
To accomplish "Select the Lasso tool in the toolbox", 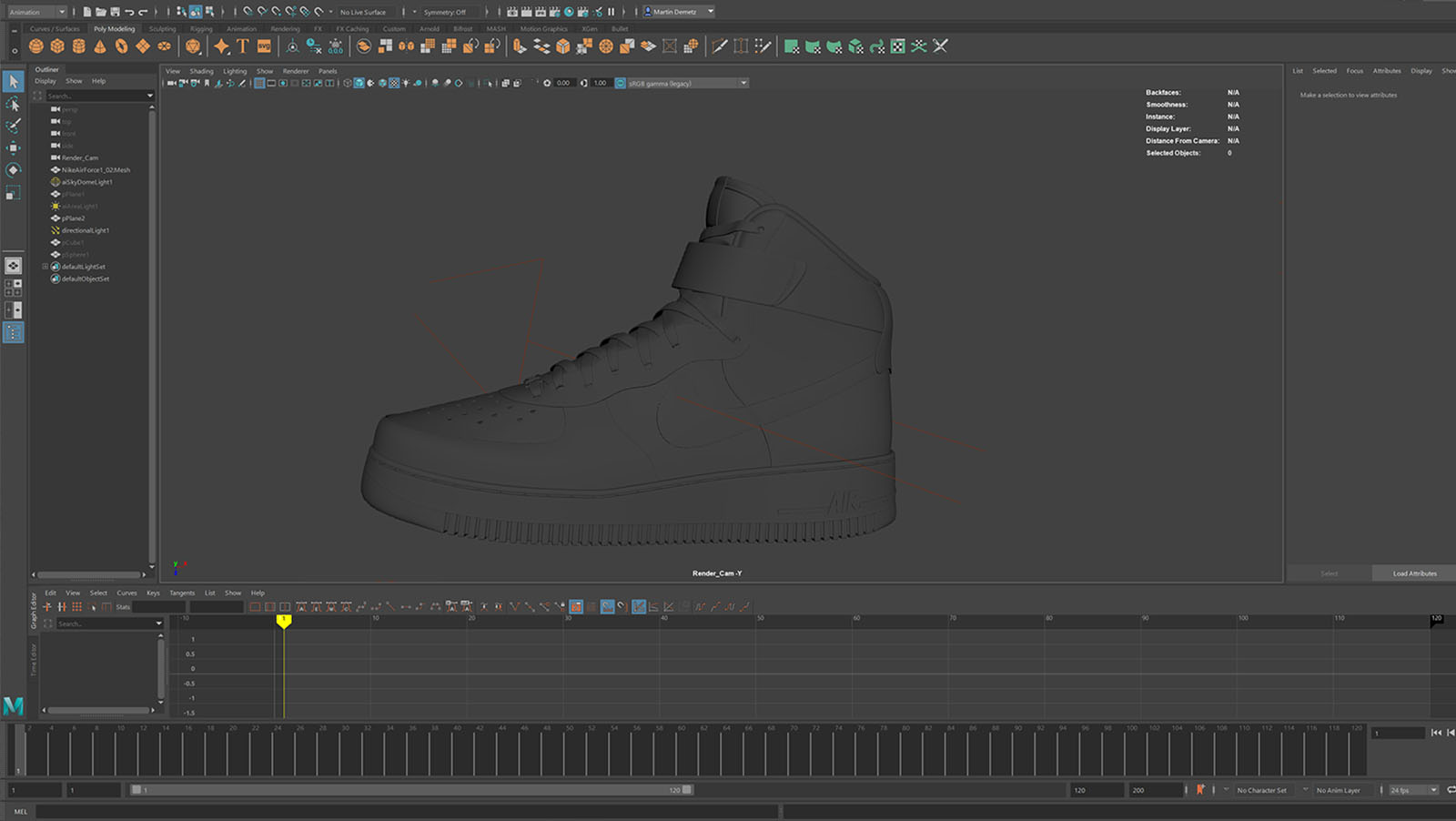I will [13, 104].
